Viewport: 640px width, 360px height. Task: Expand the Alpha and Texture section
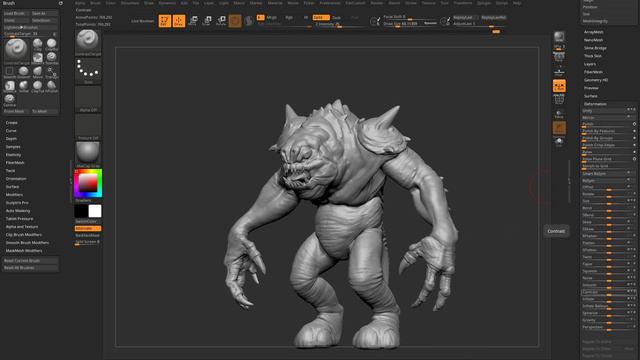[x=22, y=227]
